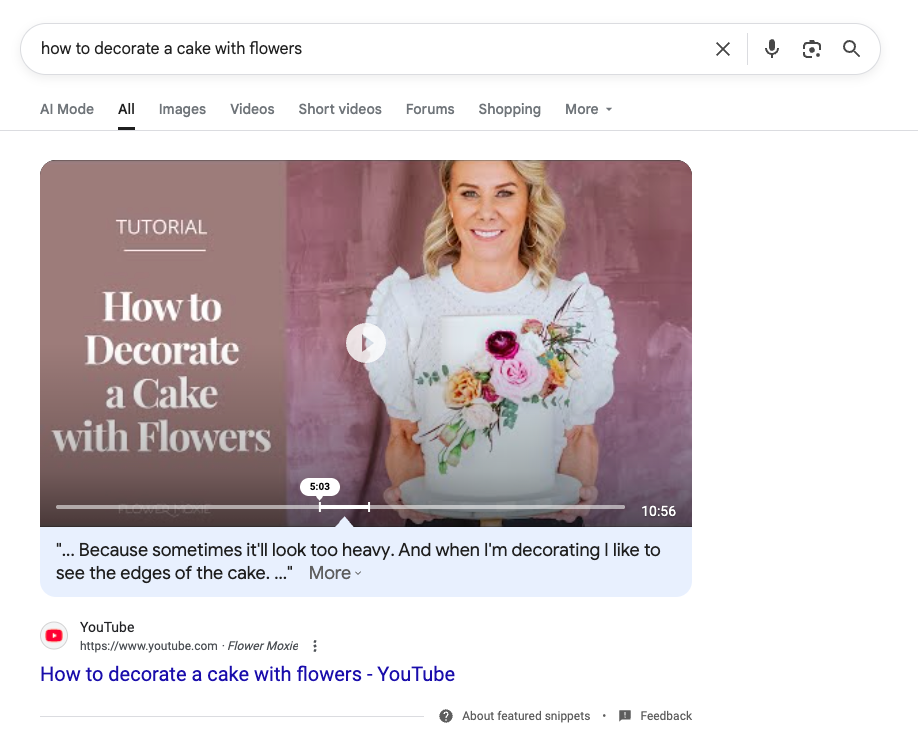
Task: Switch to the Images tab
Action: [182, 109]
